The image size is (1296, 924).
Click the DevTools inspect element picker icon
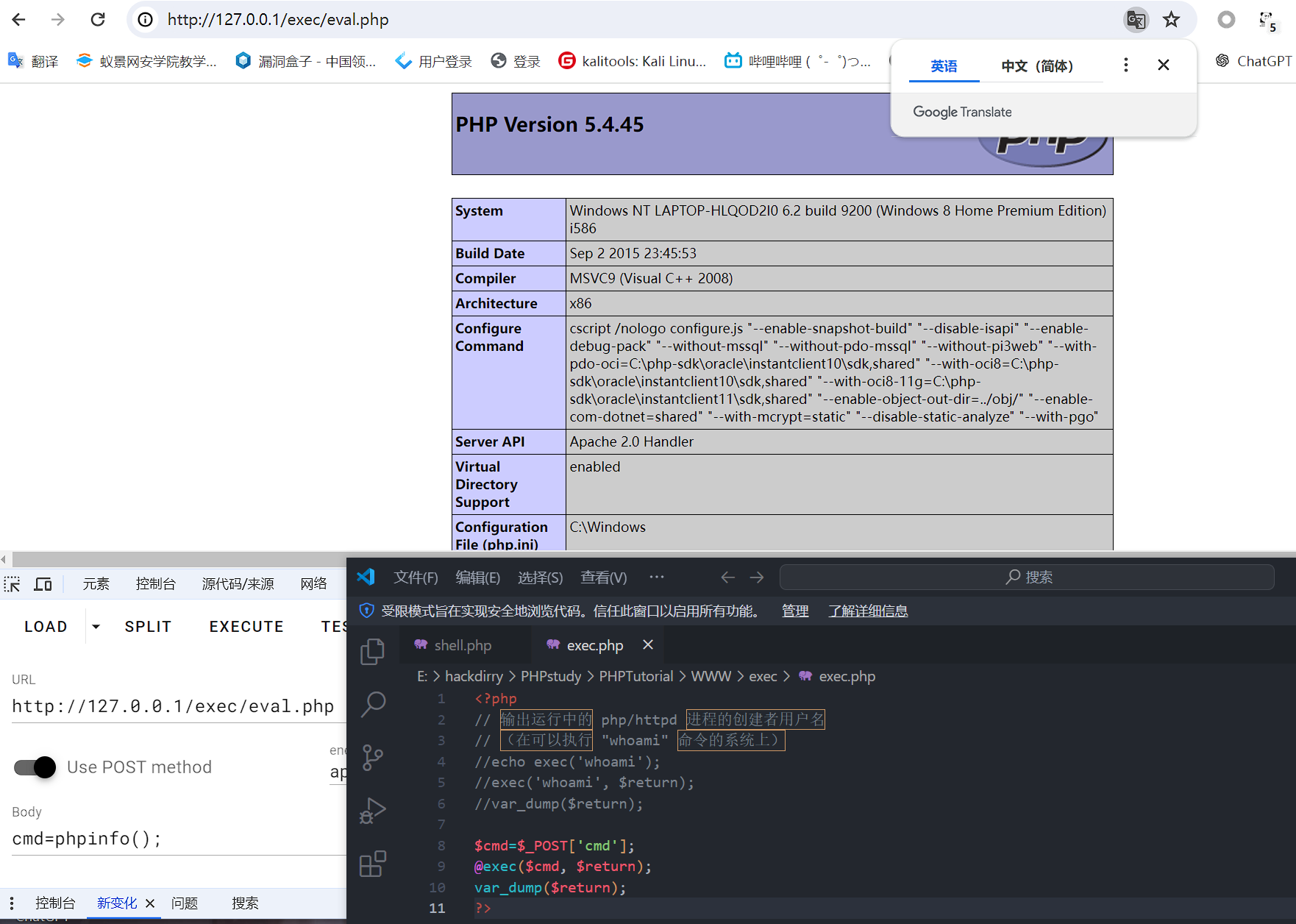click(13, 584)
